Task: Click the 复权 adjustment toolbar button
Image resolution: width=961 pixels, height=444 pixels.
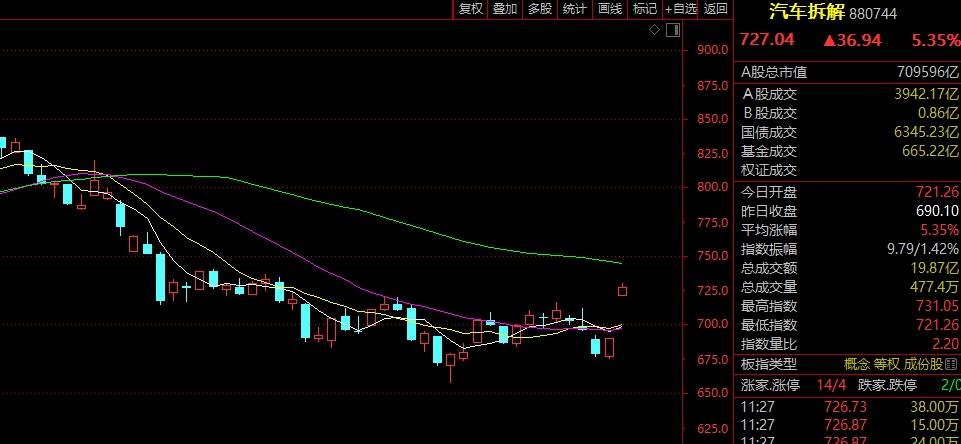Action: [470, 9]
